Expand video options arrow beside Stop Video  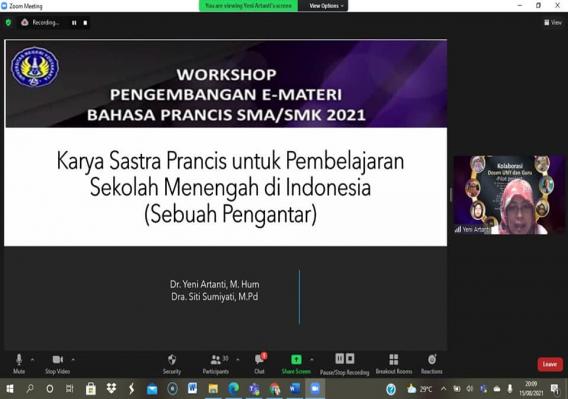click(73, 360)
